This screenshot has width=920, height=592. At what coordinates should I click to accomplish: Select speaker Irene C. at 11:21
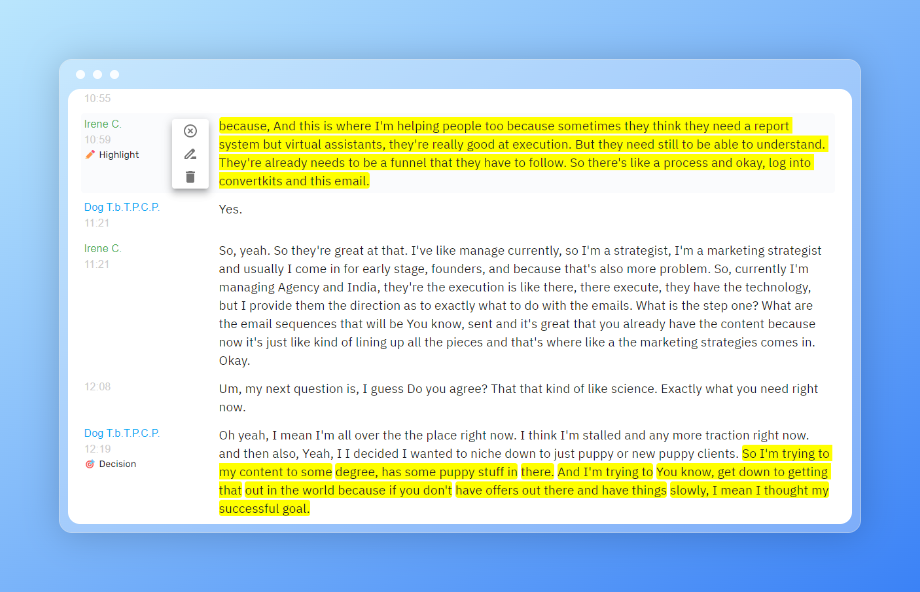click(x=103, y=249)
